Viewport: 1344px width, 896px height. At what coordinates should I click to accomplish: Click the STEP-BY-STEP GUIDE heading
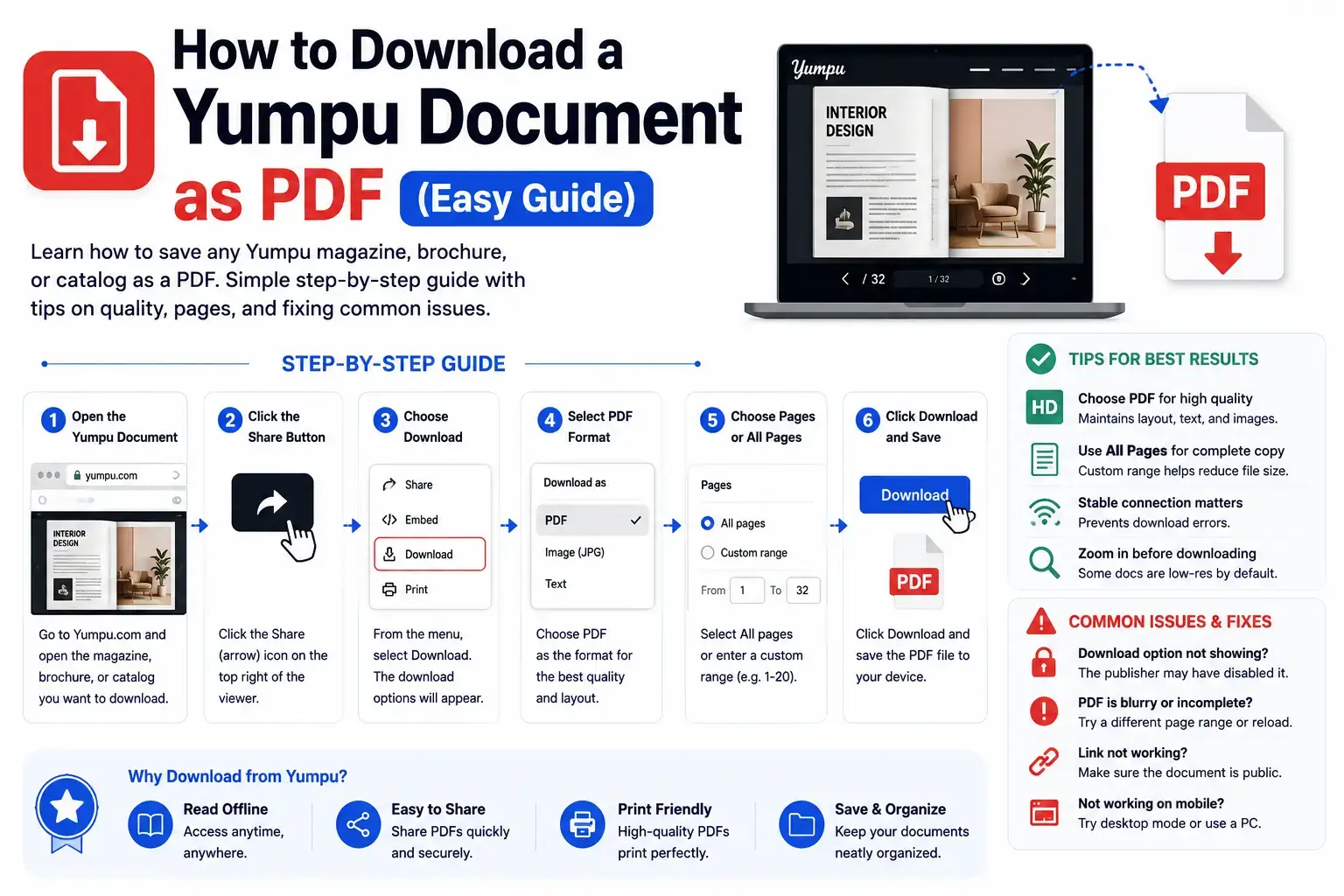[x=394, y=364]
